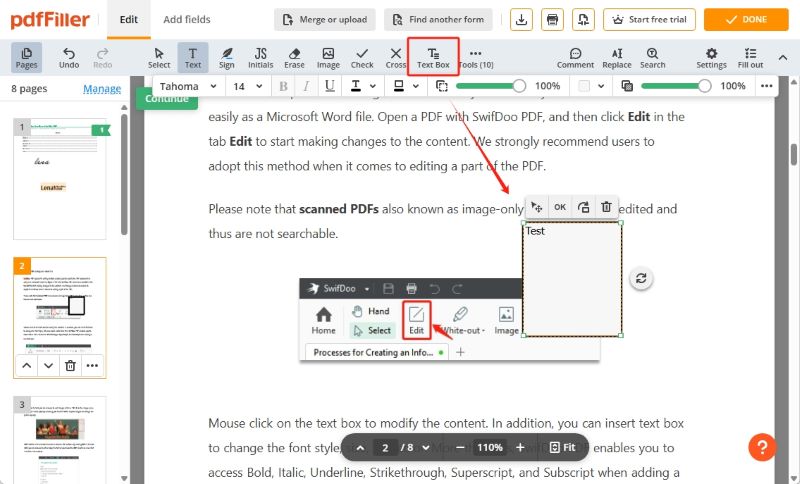The width and height of the screenshot is (800, 484).
Task: Click the first opacity slider handle
Action: tap(519, 86)
